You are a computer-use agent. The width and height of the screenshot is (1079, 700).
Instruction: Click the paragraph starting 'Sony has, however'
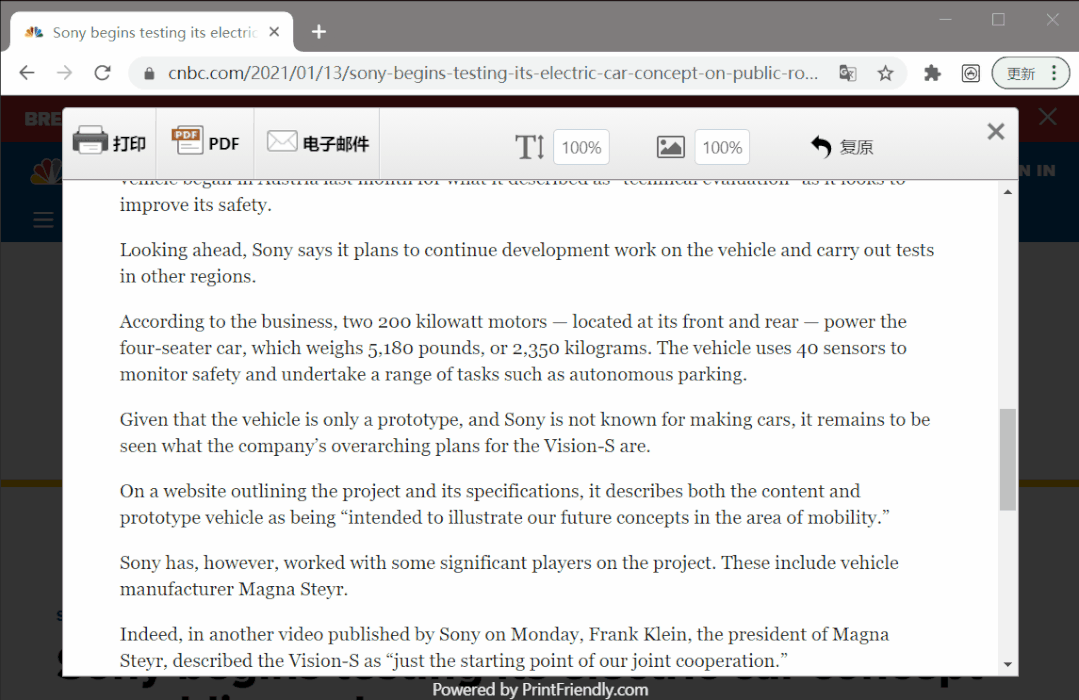[509, 575]
